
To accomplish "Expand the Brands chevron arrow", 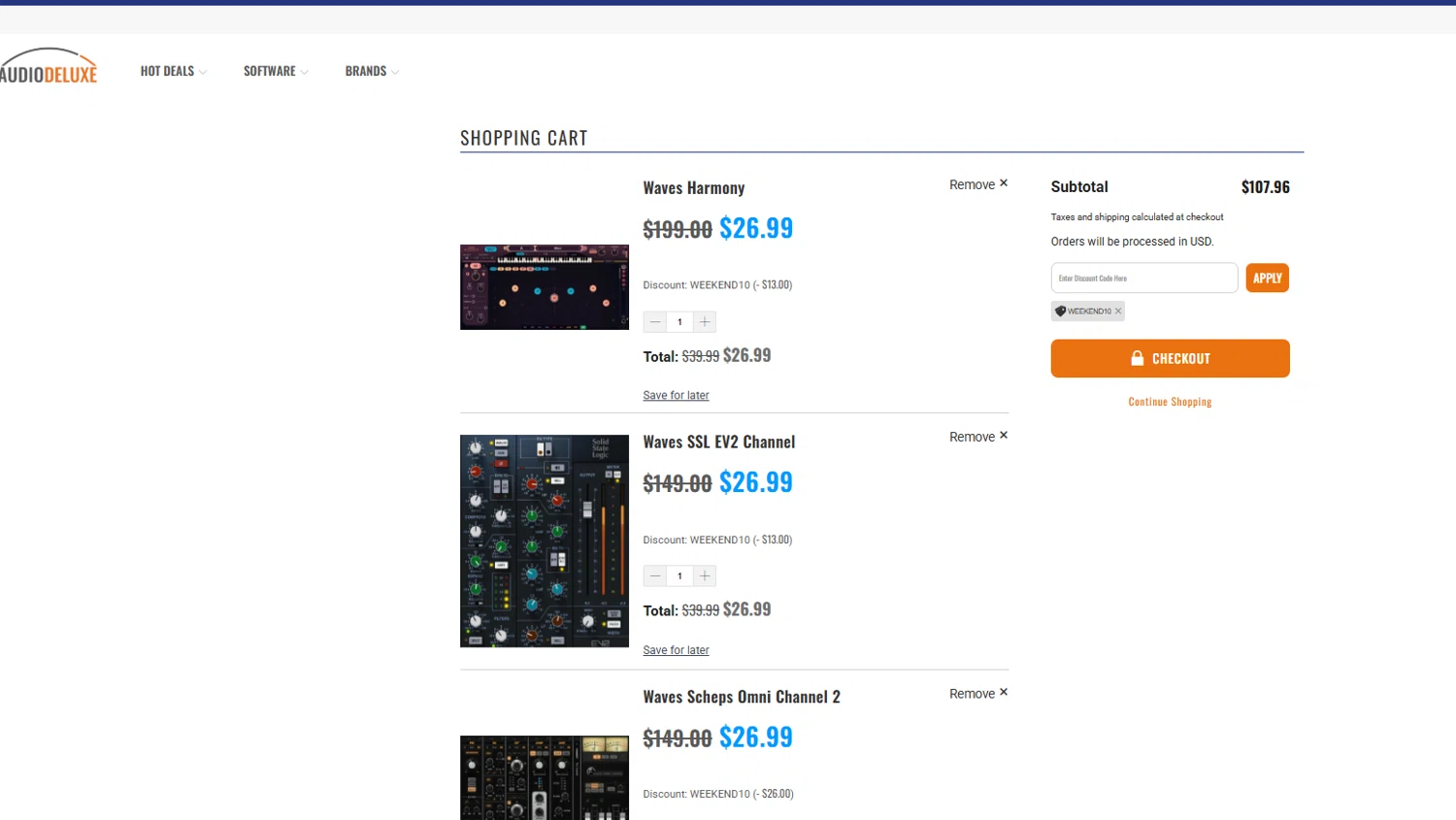I will tap(395, 72).
